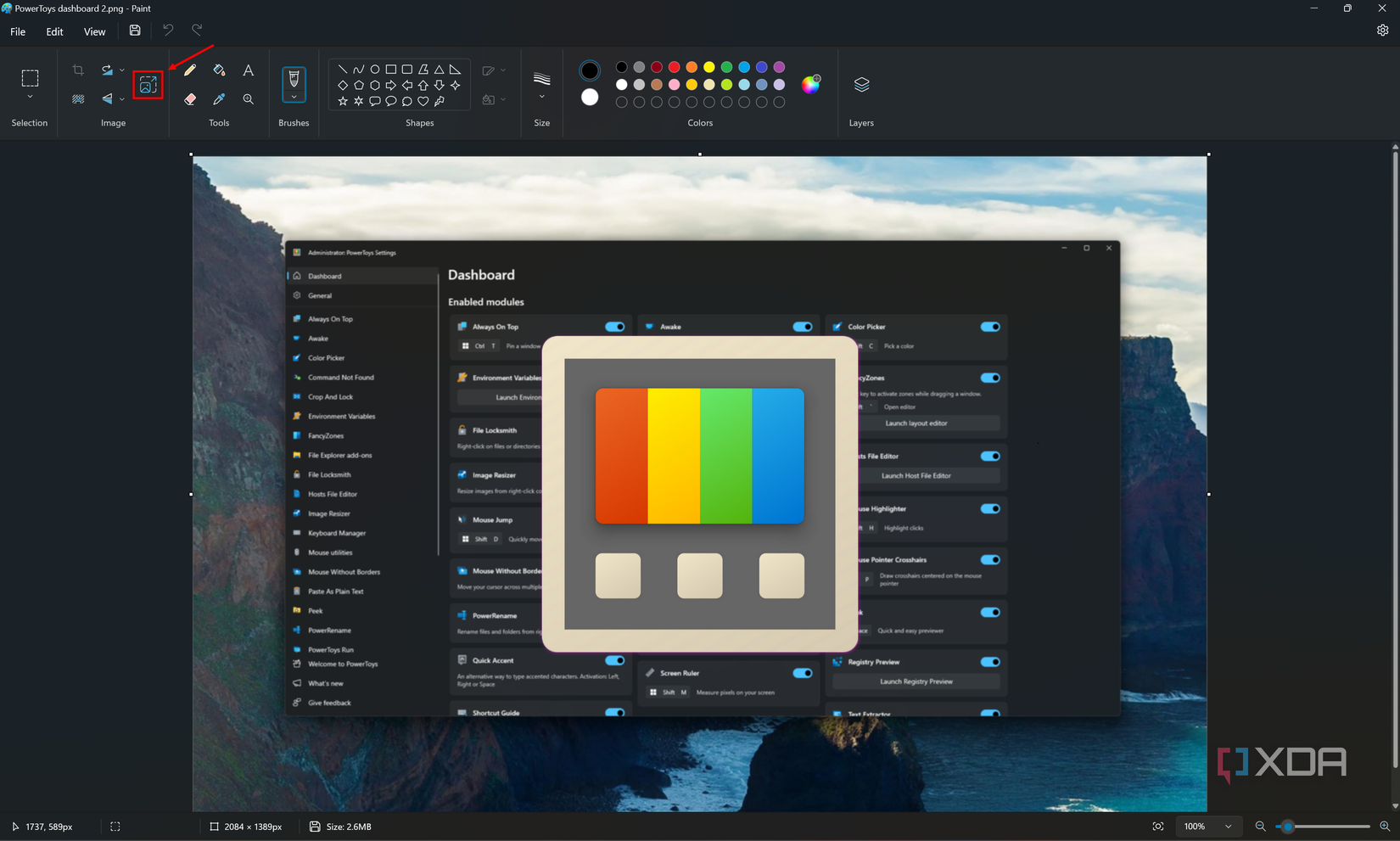Pick the pink palette swatch
1400x841 pixels.
(x=674, y=85)
